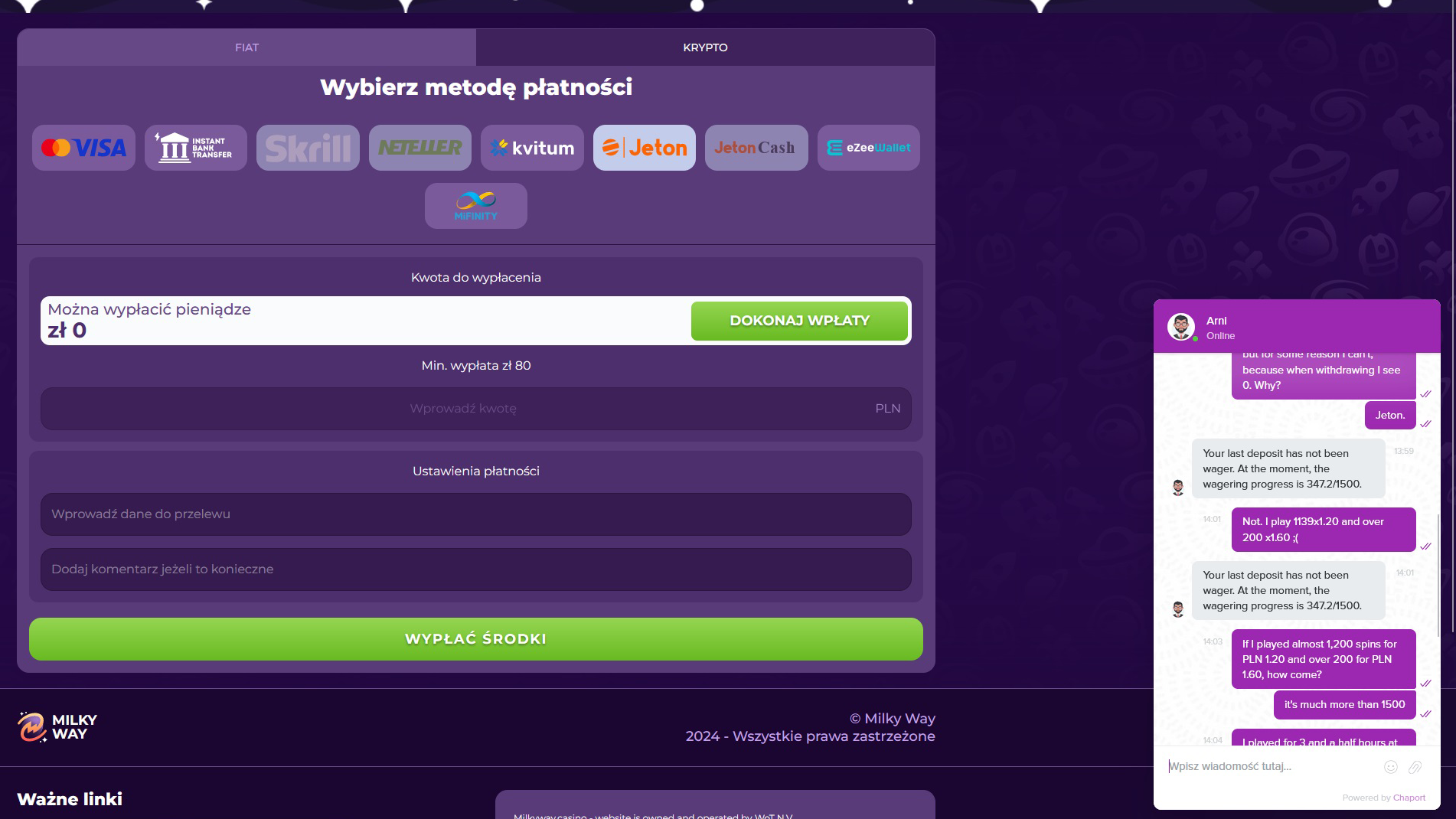
Task: Click the 'Można wypłacić pieniądze' balance text
Action: [149, 309]
